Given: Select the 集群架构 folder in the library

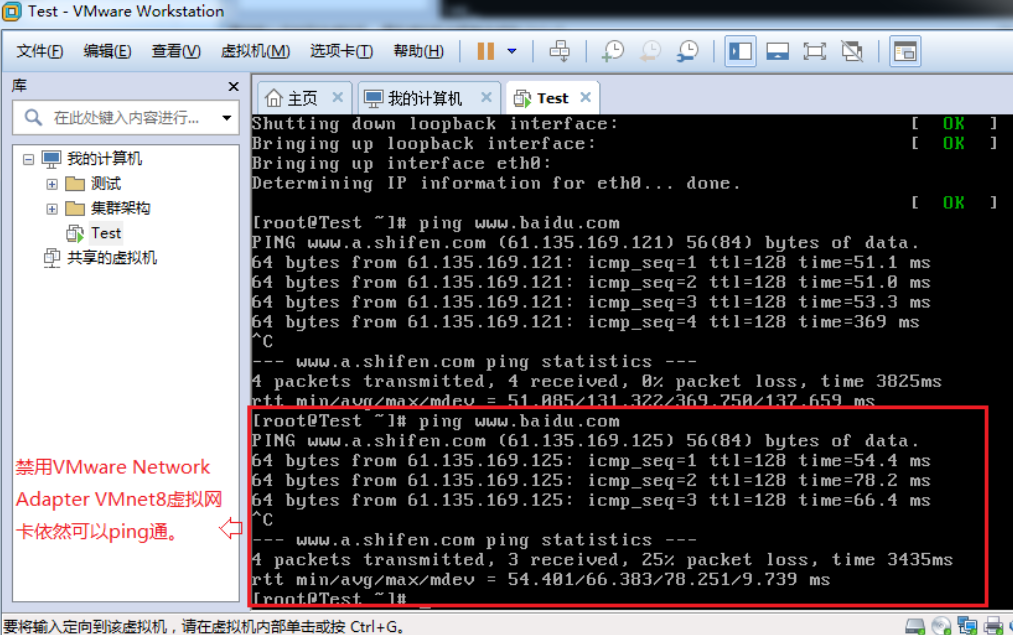Looking at the screenshot, I should click(120, 208).
